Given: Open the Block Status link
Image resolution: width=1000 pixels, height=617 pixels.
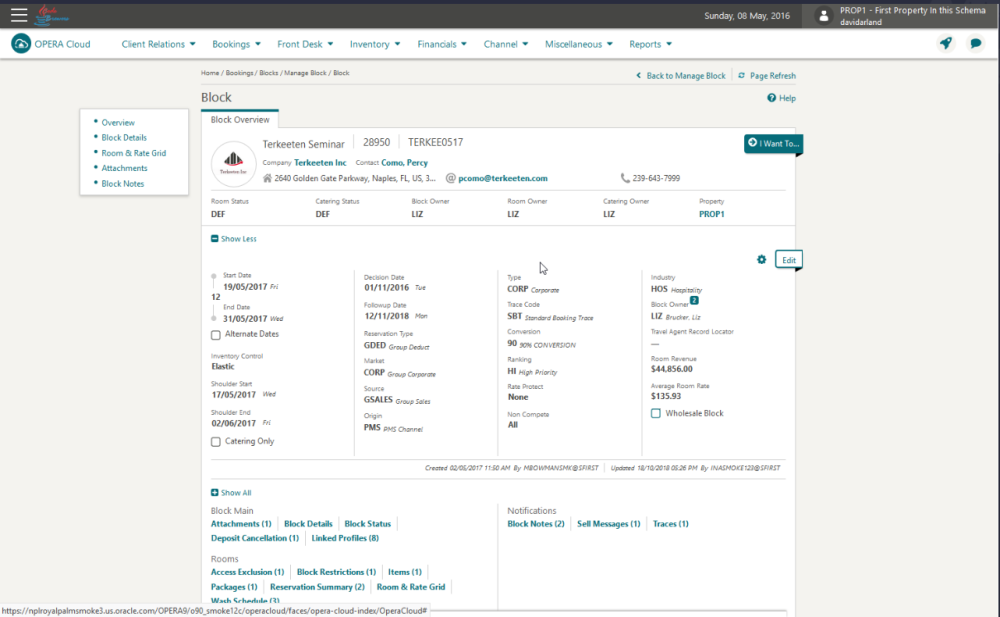Looking at the screenshot, I should 367,524.
